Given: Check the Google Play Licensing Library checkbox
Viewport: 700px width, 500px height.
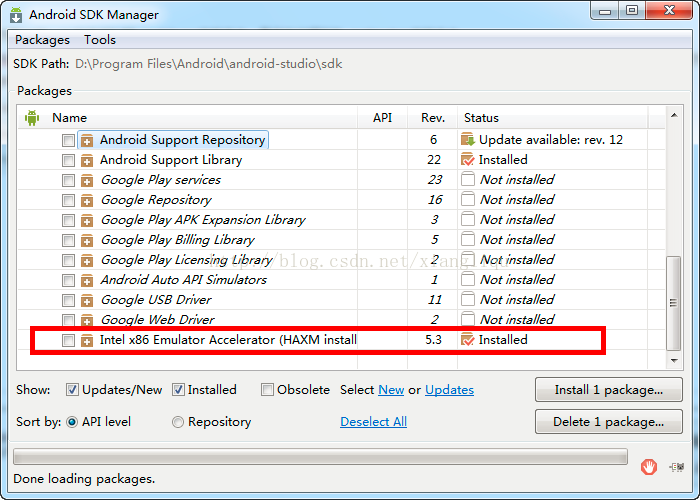Looking at the screenshot, I should click(68, 261).
